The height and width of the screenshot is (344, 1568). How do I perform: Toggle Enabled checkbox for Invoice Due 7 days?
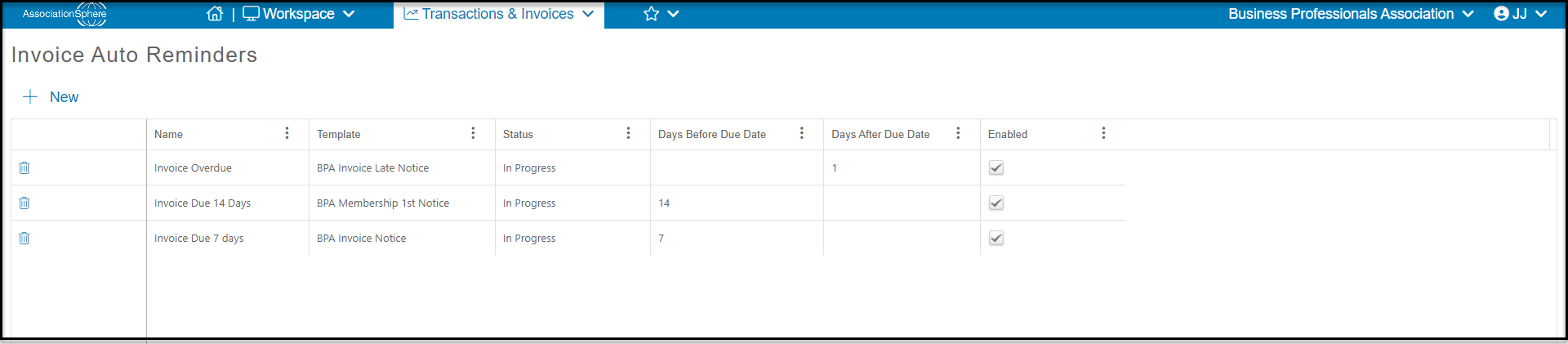996,238
